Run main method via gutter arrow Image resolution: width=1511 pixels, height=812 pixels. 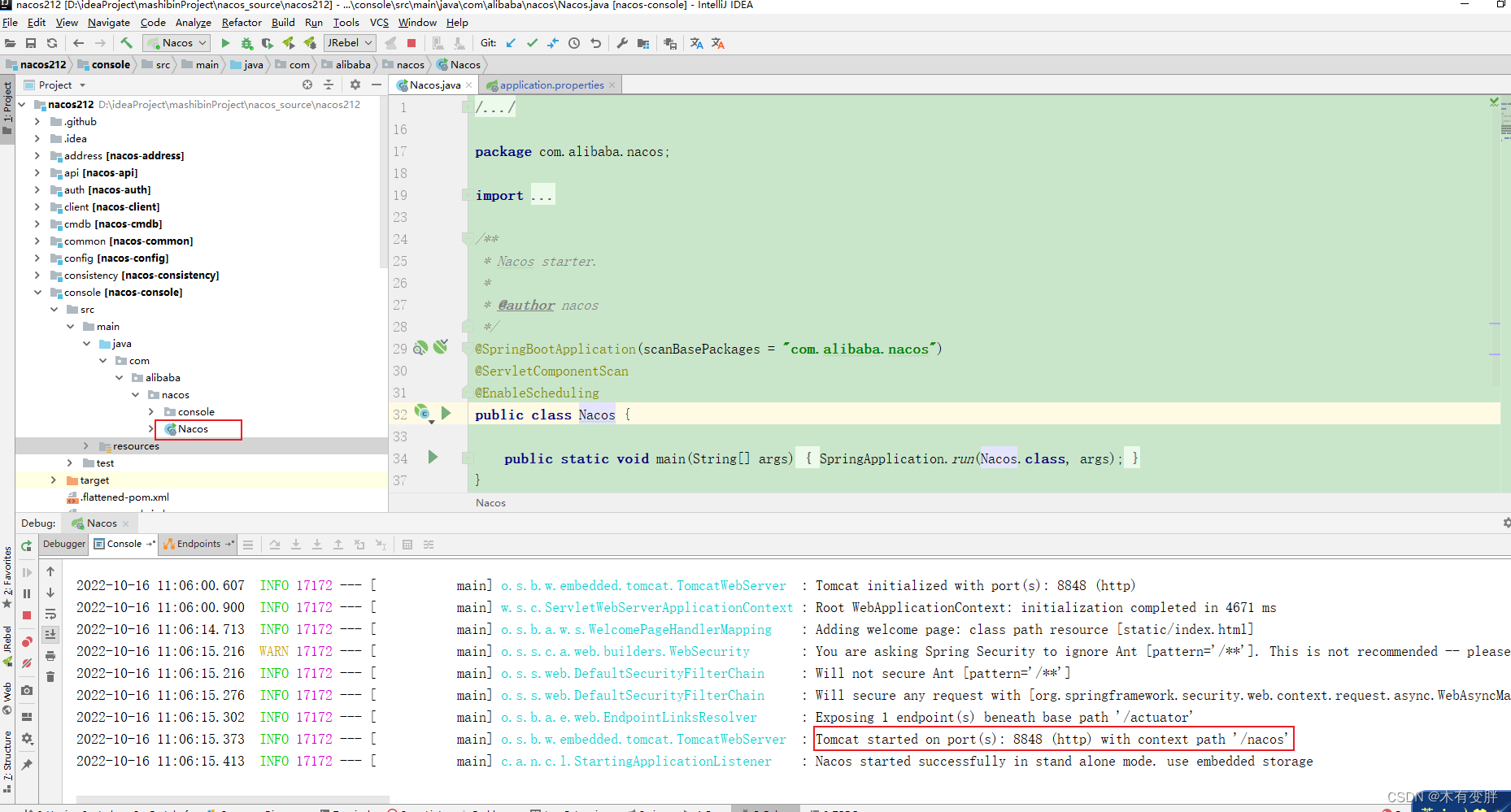[433, 458]
